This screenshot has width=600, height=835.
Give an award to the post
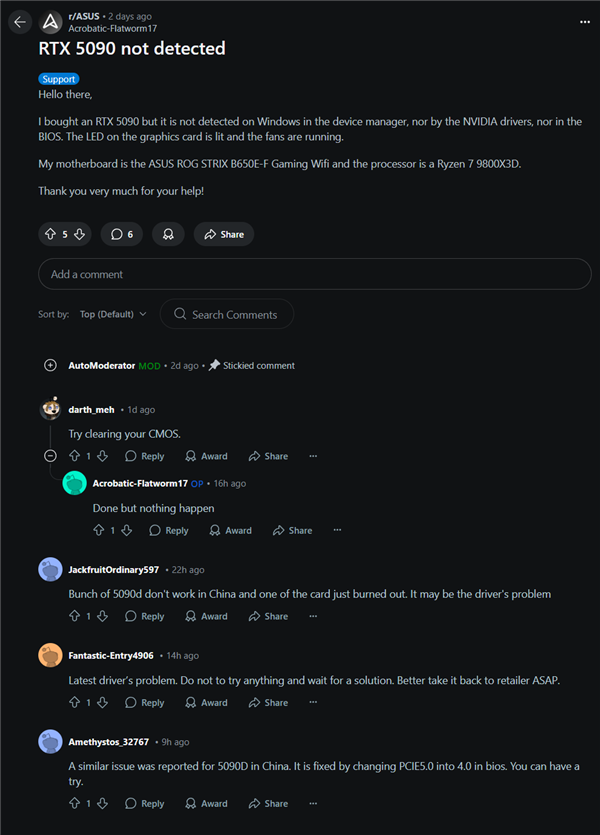[167, 234]
